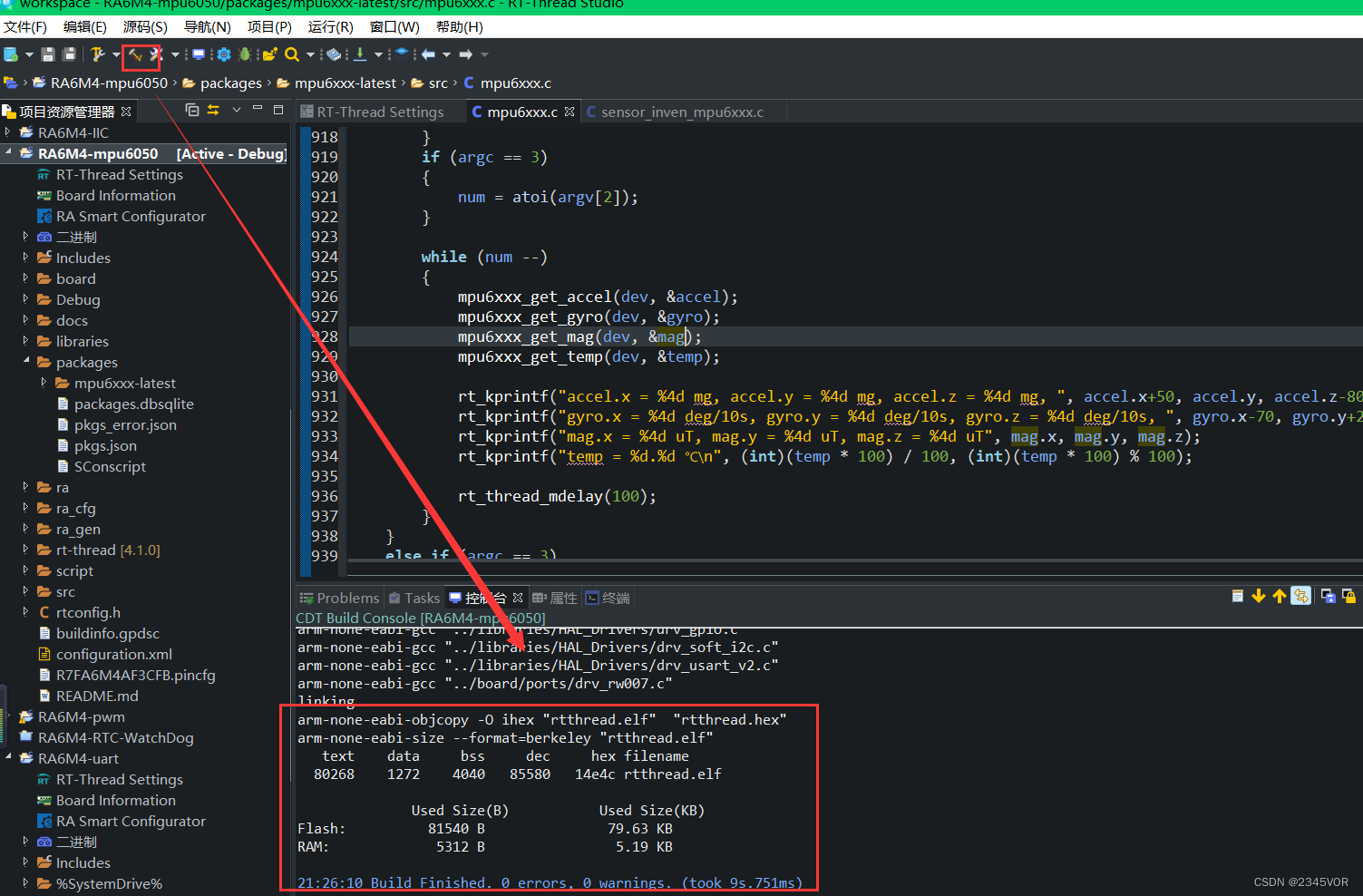Click the yellow magnifier Search icon
The height and width of the screenshot is (896, 1363).
291,54
